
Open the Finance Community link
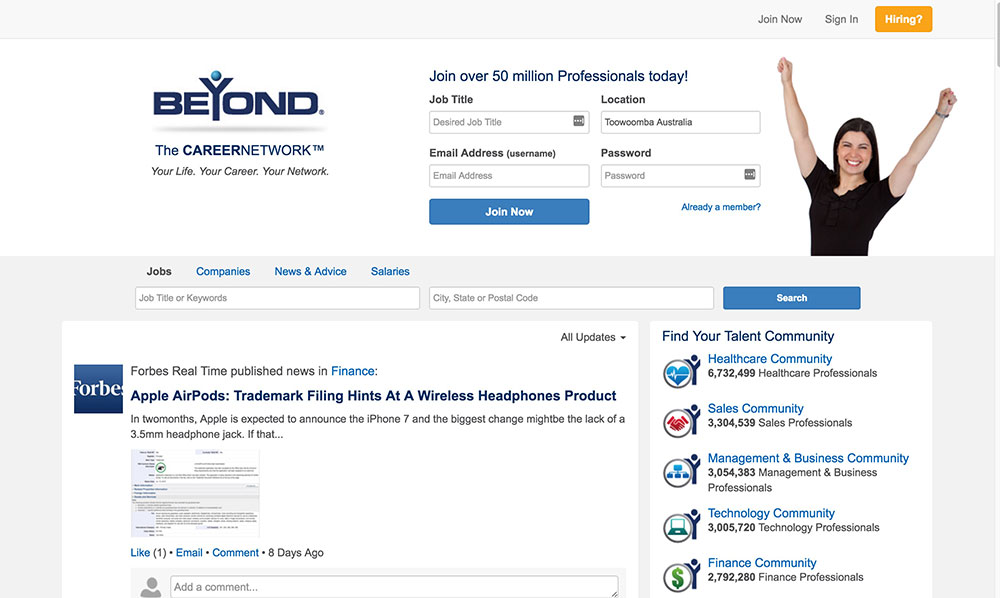[x=761, y=563]
